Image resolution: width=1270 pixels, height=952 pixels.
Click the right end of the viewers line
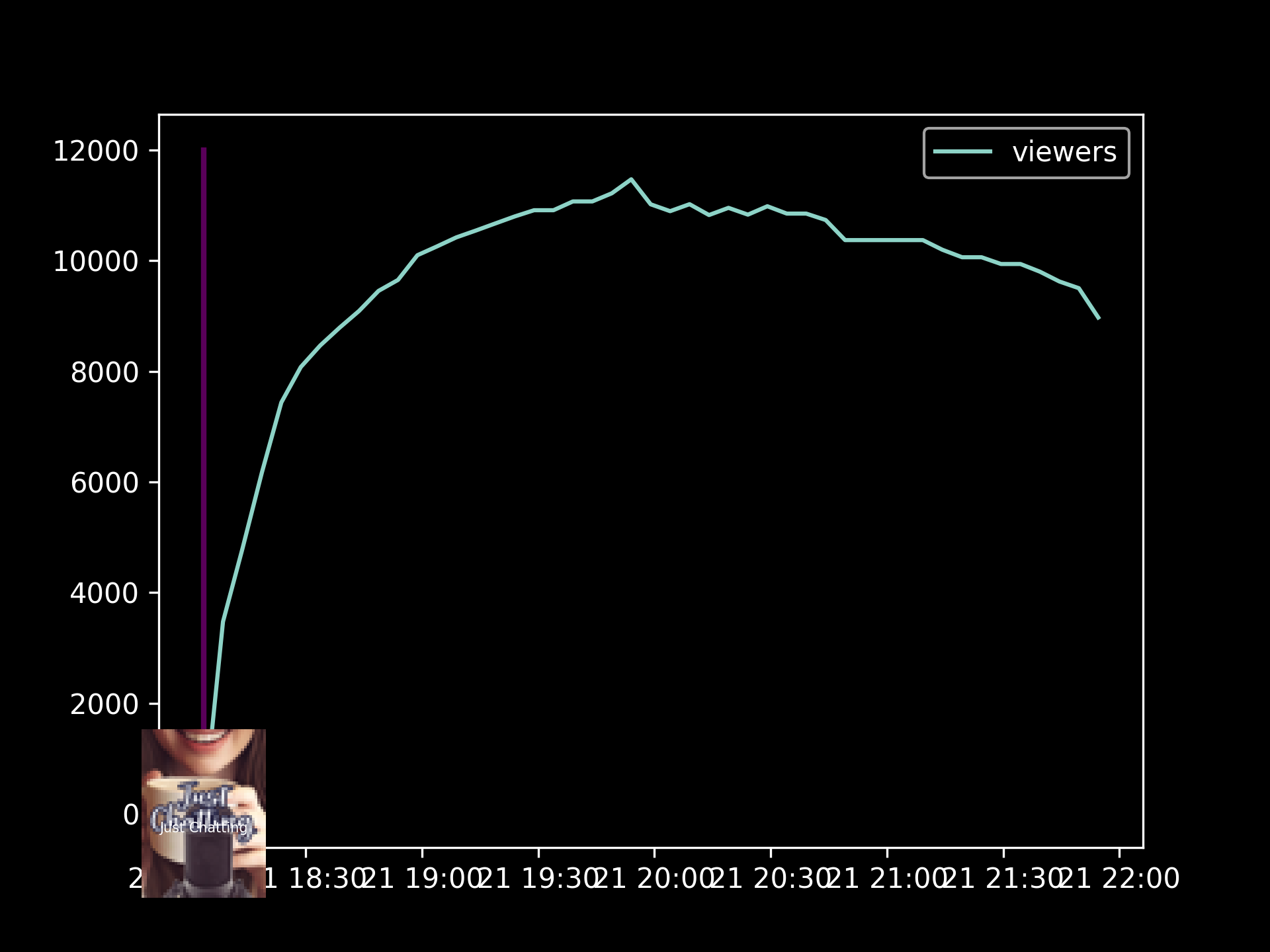click(x=1098, y=318)
